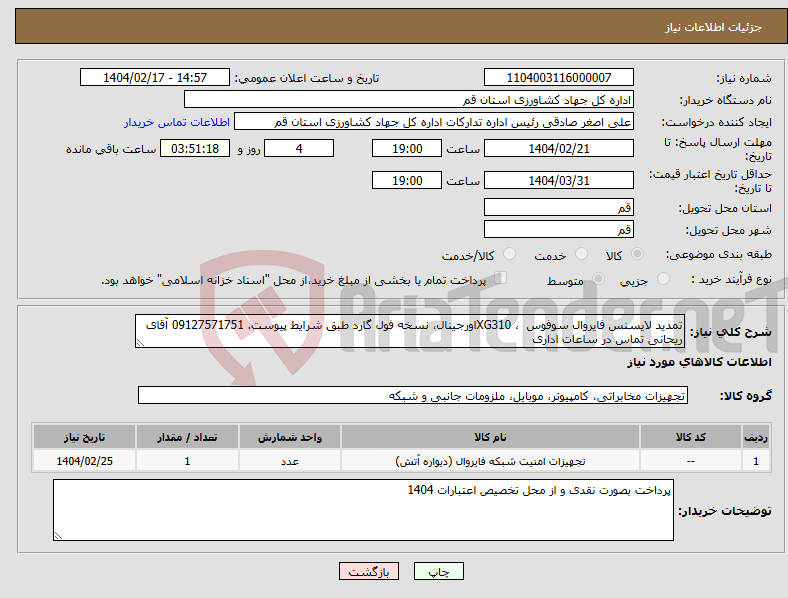788x598 pixels.
Task: Click the ساعت باقی مانده label
Action: [x=111, y=149]
